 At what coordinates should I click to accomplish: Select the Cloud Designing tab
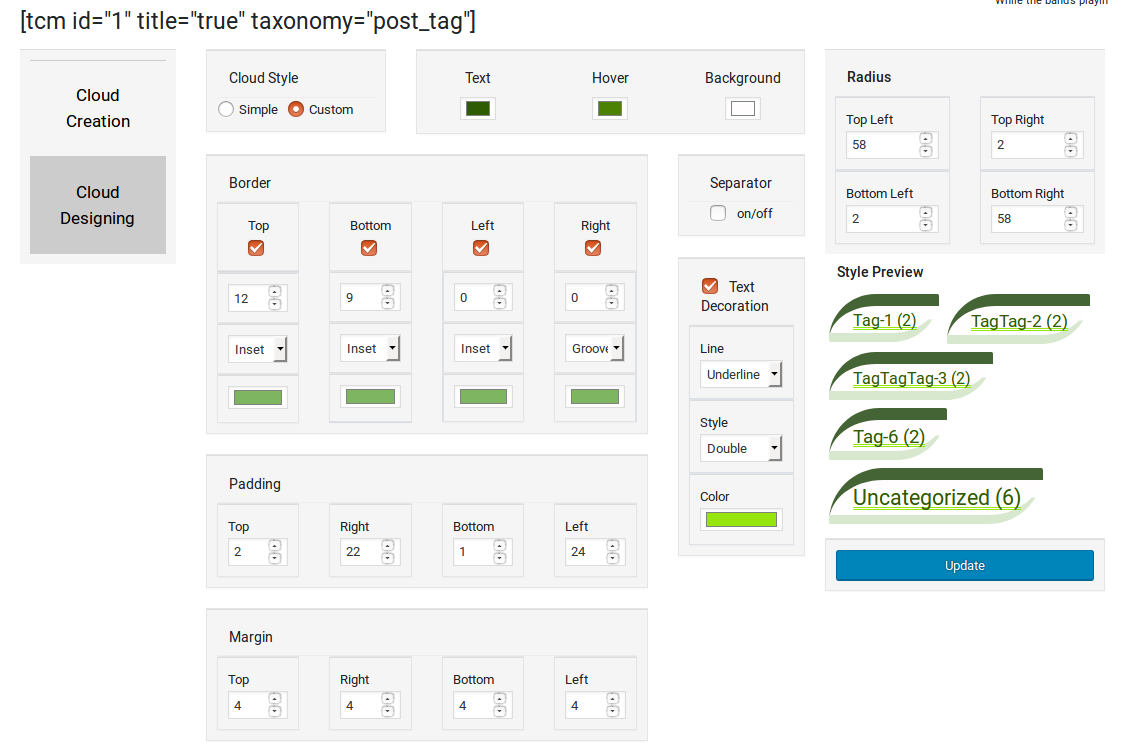click(98, 205)
